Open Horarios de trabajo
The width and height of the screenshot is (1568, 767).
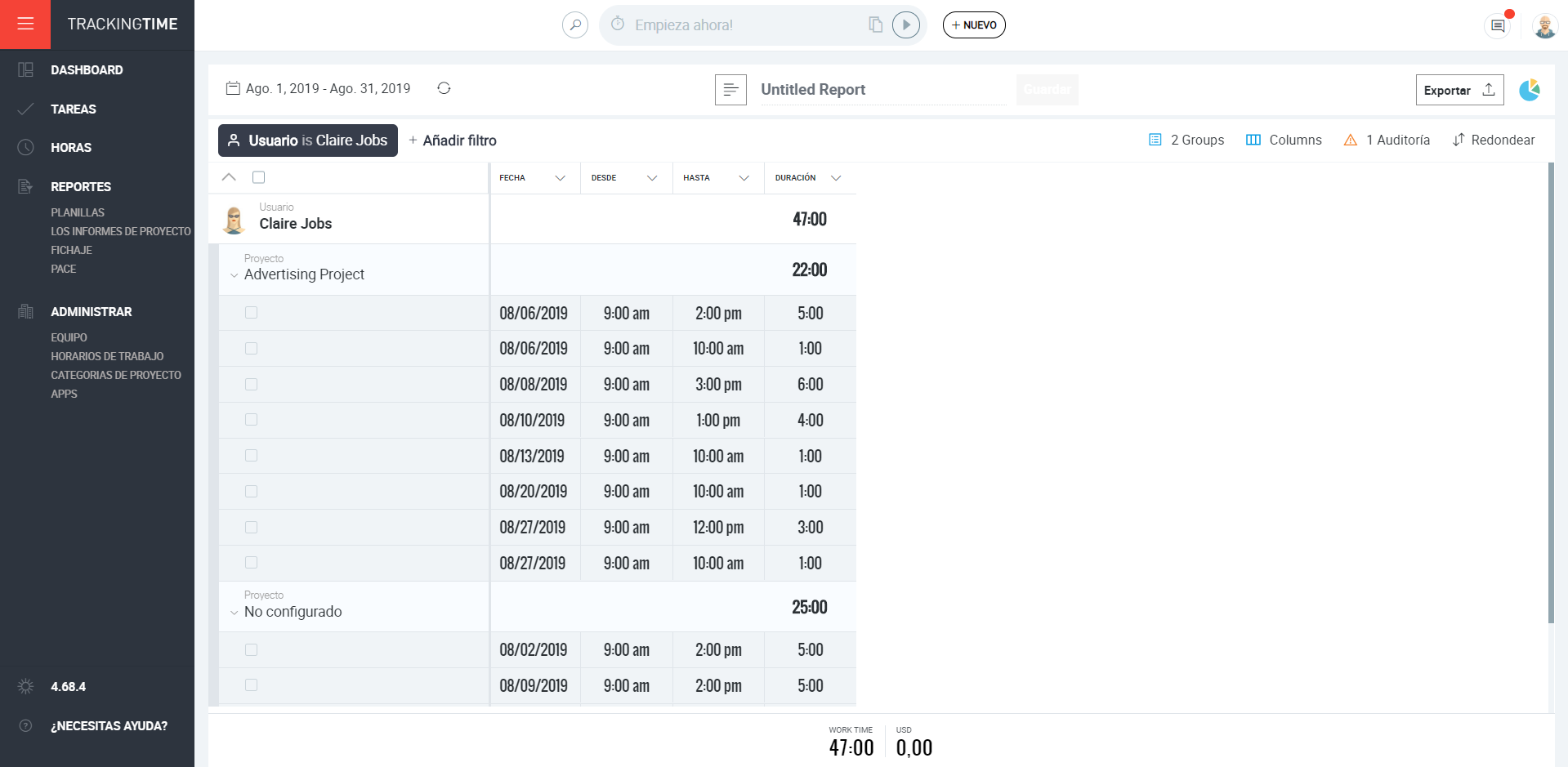pyautogui.click(x=107, y=356)
